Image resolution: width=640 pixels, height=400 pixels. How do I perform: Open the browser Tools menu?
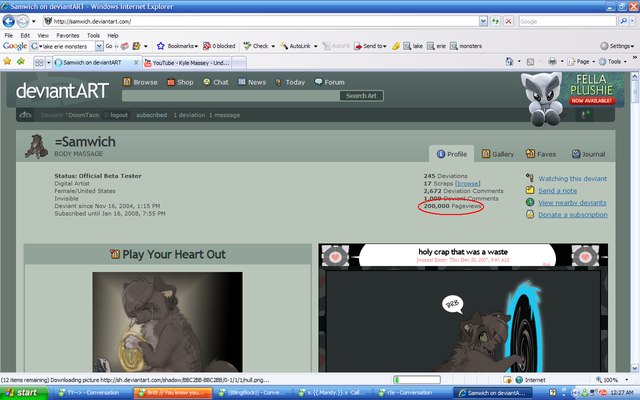[93, 36]
